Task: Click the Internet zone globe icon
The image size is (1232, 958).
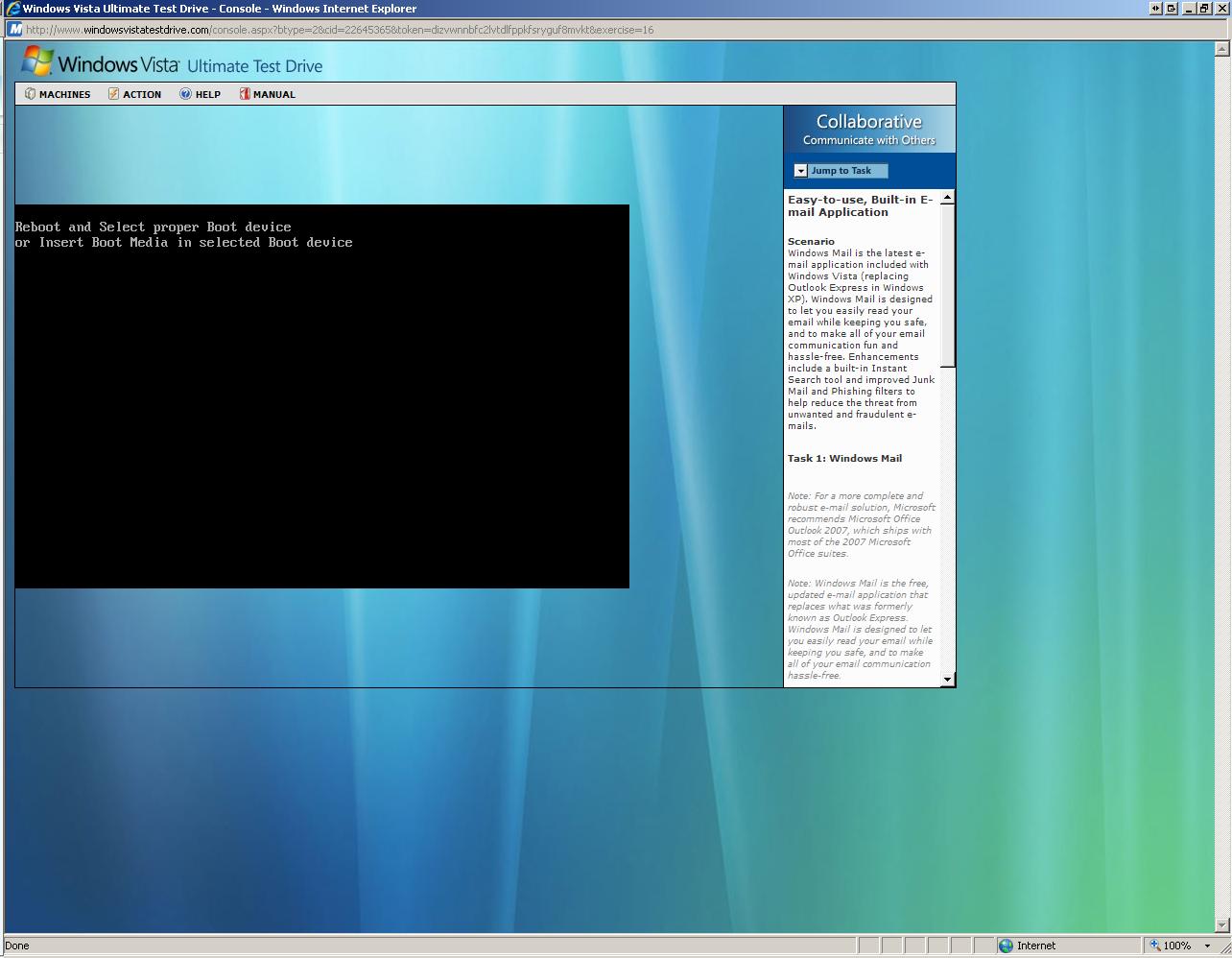Action: click(x=1006, y=946)
